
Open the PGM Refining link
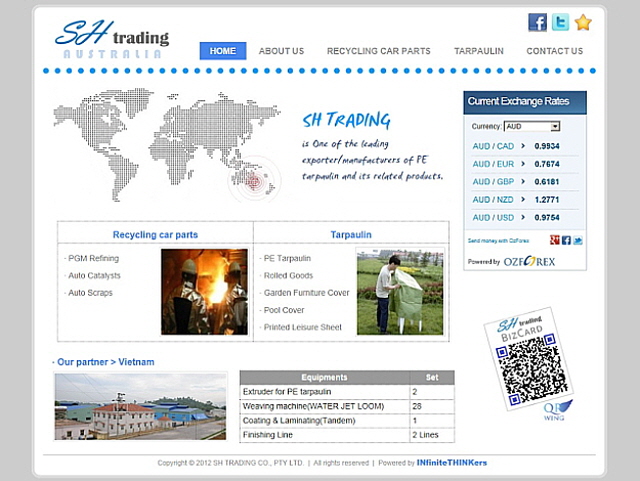click(x=93, y=258)
